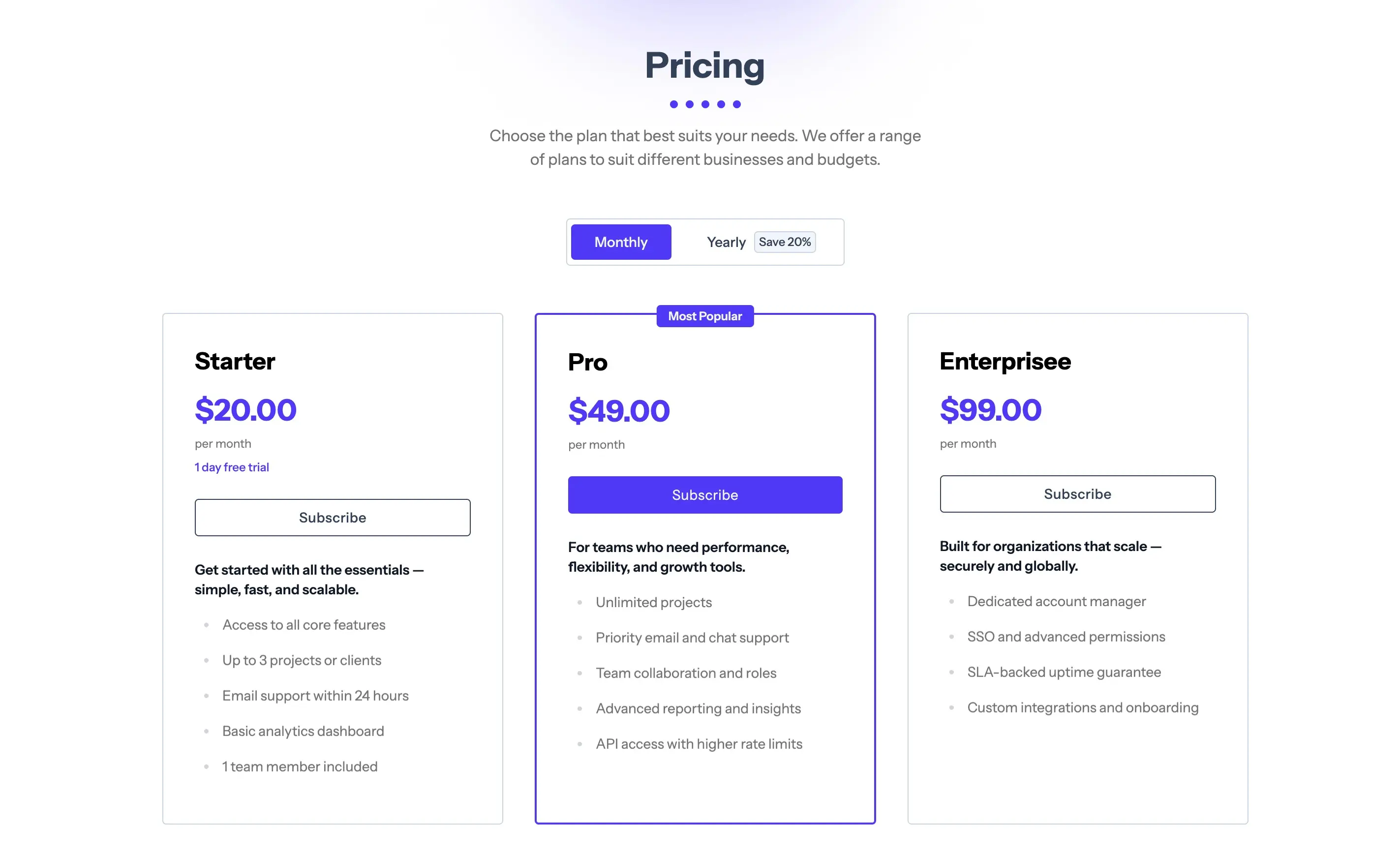Click the Starter plan title
Viewport: 1400px width, 860px height.
pyautogui.click(x=235, y=361)
